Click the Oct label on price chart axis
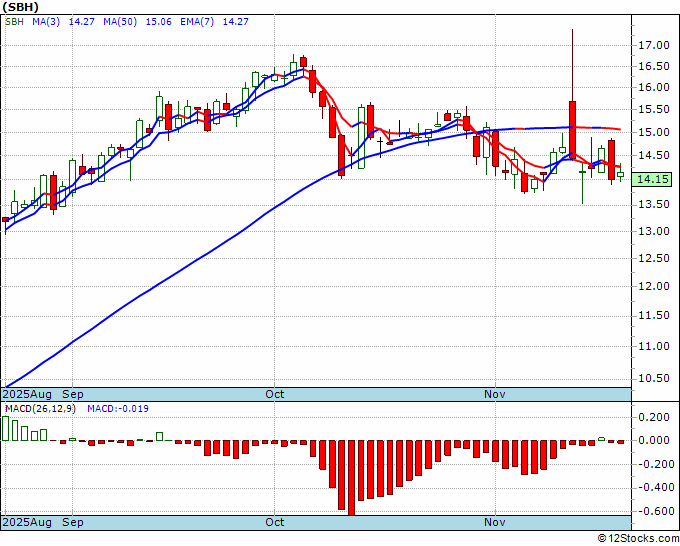The height and width of the screenshot is (546, 680). pyautogui.click(x=275, y=394)
